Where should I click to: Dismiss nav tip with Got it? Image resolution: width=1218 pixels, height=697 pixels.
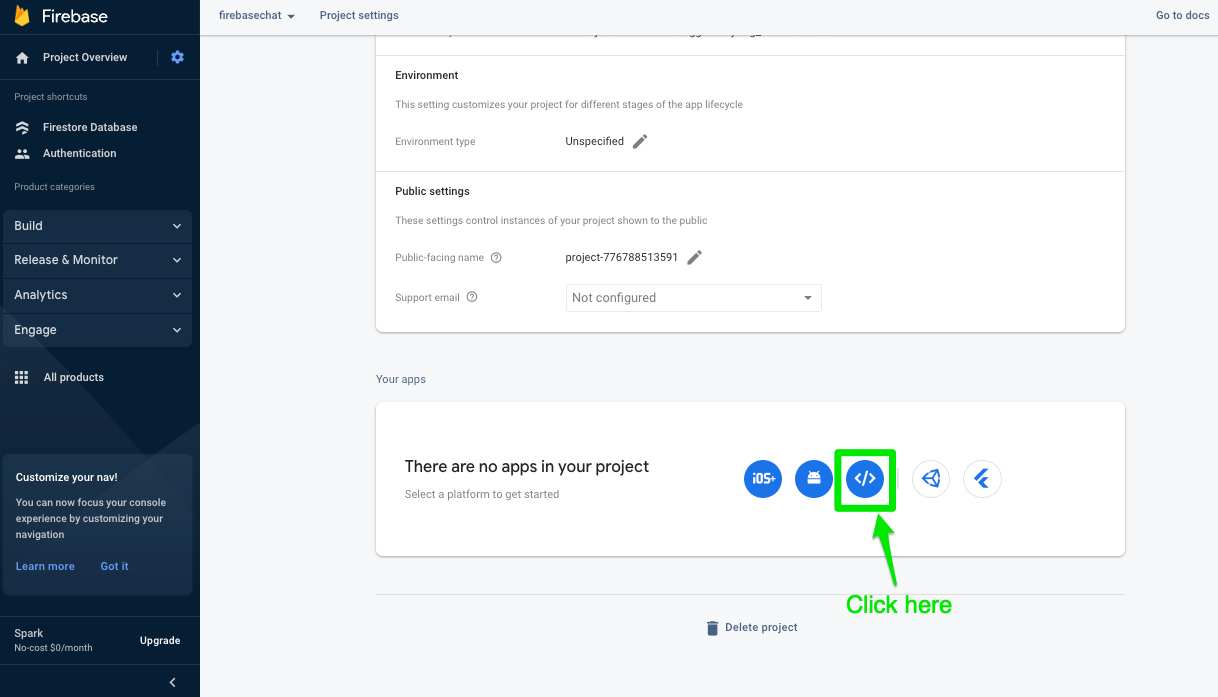[114, 566]
